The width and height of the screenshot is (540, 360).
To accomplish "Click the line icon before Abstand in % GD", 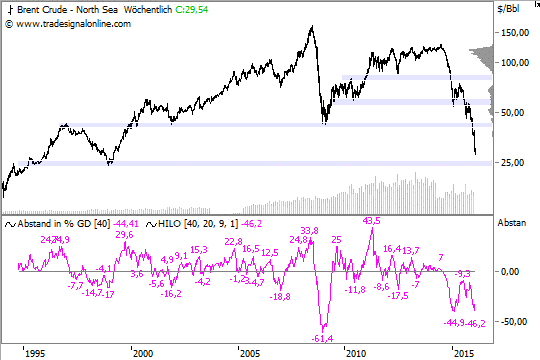I will click(10, 225).
